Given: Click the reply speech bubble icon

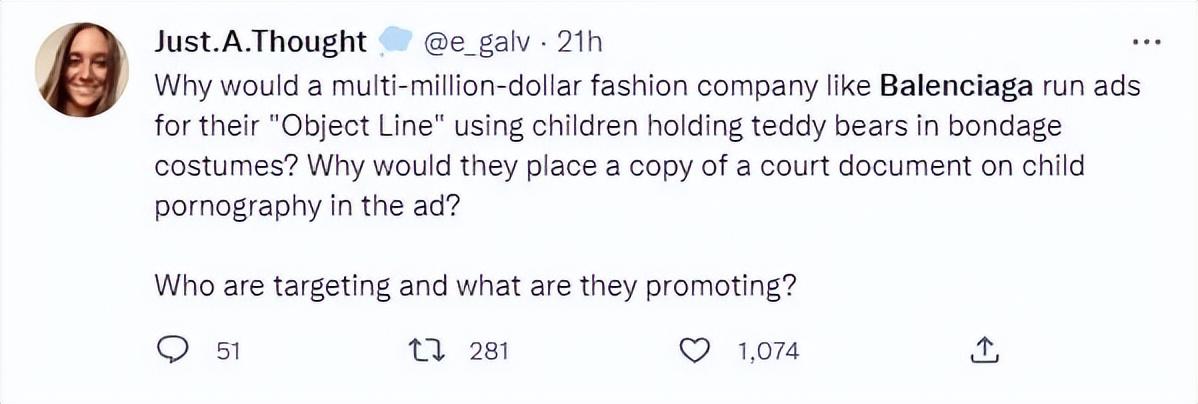Looking at the screenshot, I should pos(175,350).
